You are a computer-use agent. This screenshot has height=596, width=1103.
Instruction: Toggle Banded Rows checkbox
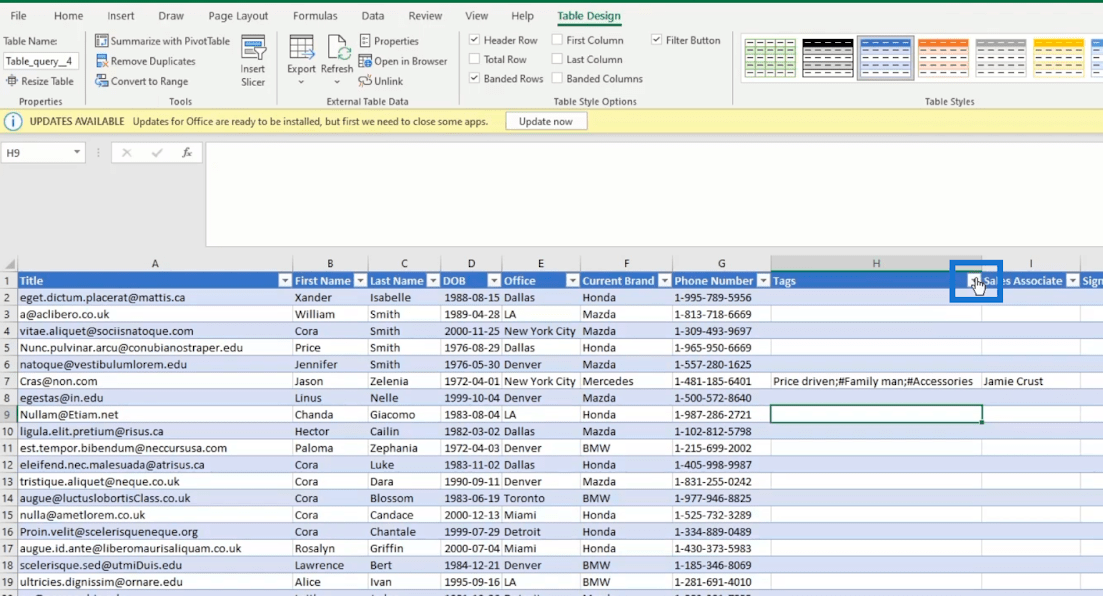(x=475, y=78)
